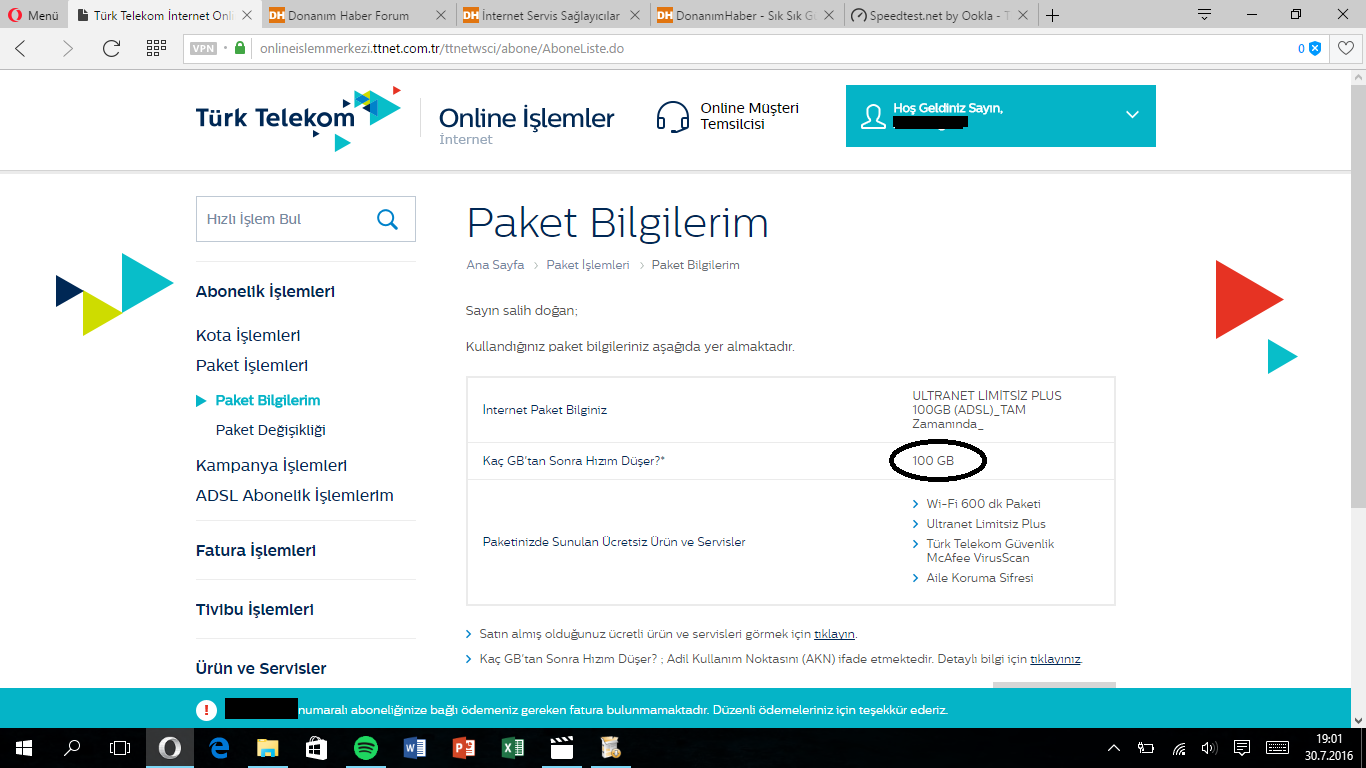1366x768 pixels.
Task: Go back with browser back arrow
Action: point(21,48)
